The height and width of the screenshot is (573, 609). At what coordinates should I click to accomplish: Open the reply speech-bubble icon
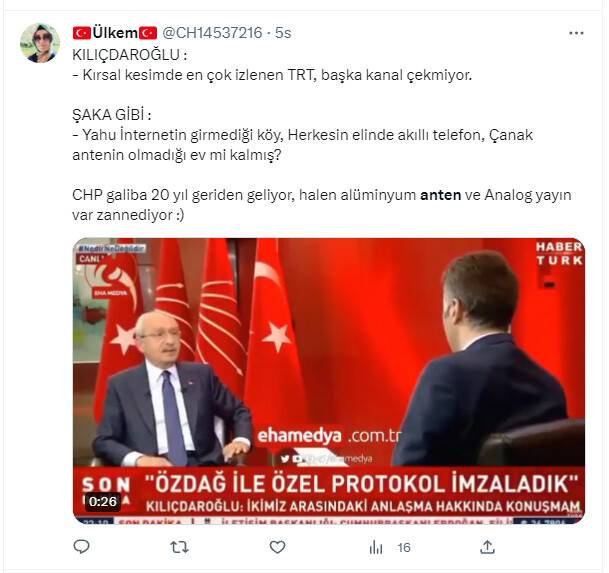click(82, 547)
